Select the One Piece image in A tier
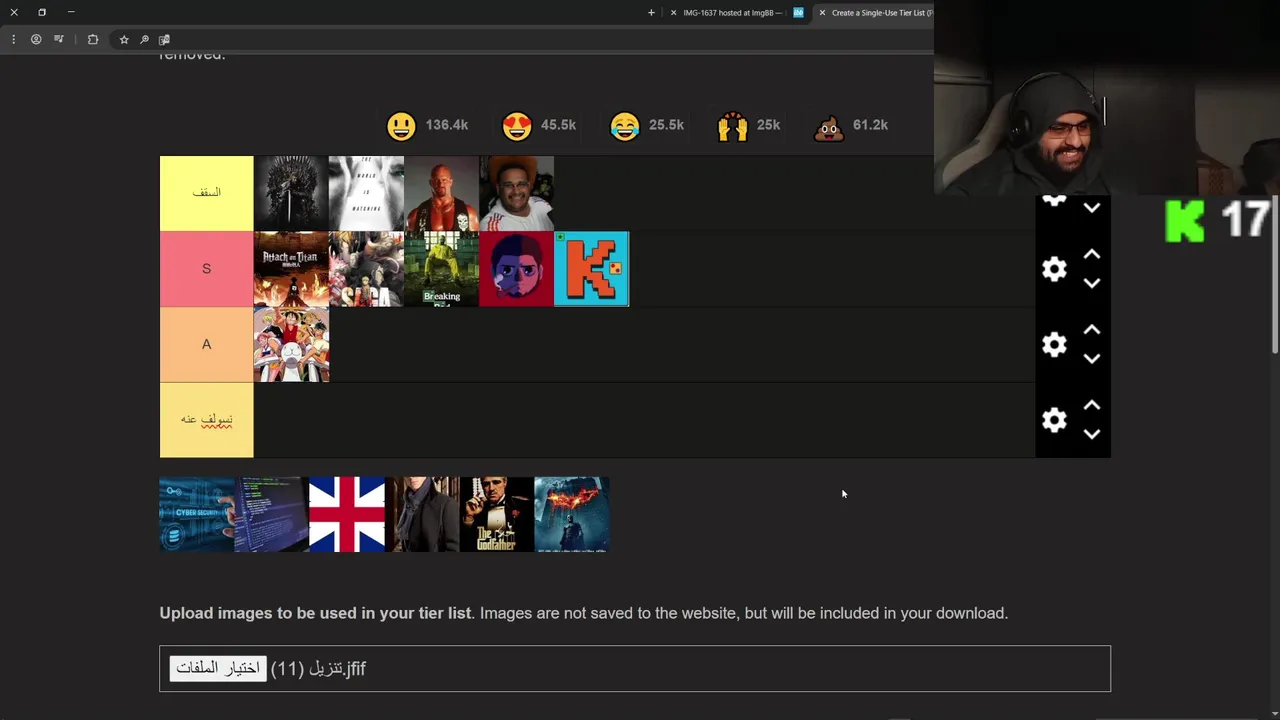 pyautogui.click(x=291, y=345)
